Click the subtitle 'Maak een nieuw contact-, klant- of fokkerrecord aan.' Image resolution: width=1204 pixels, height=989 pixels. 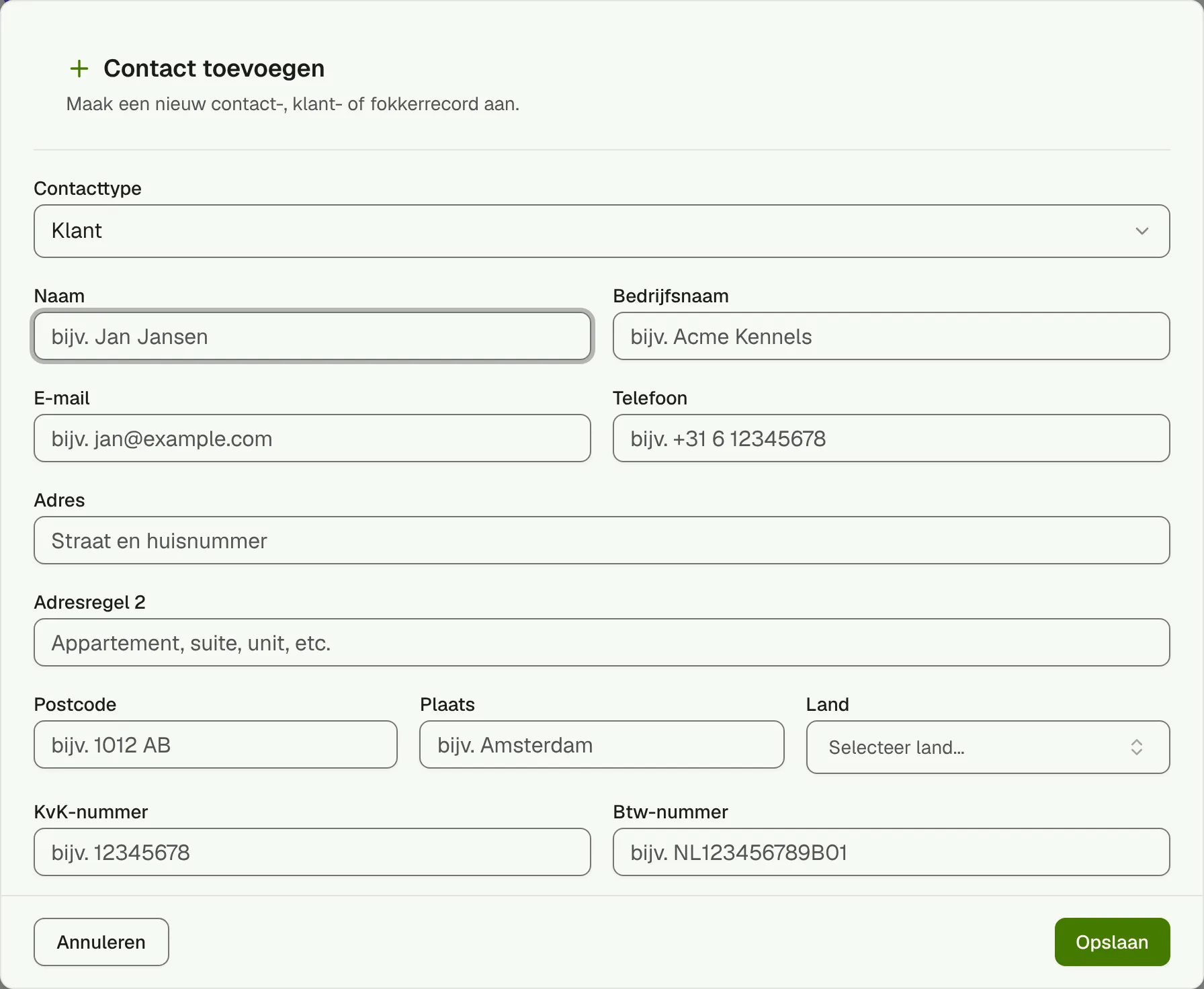(x=293, y=104)
